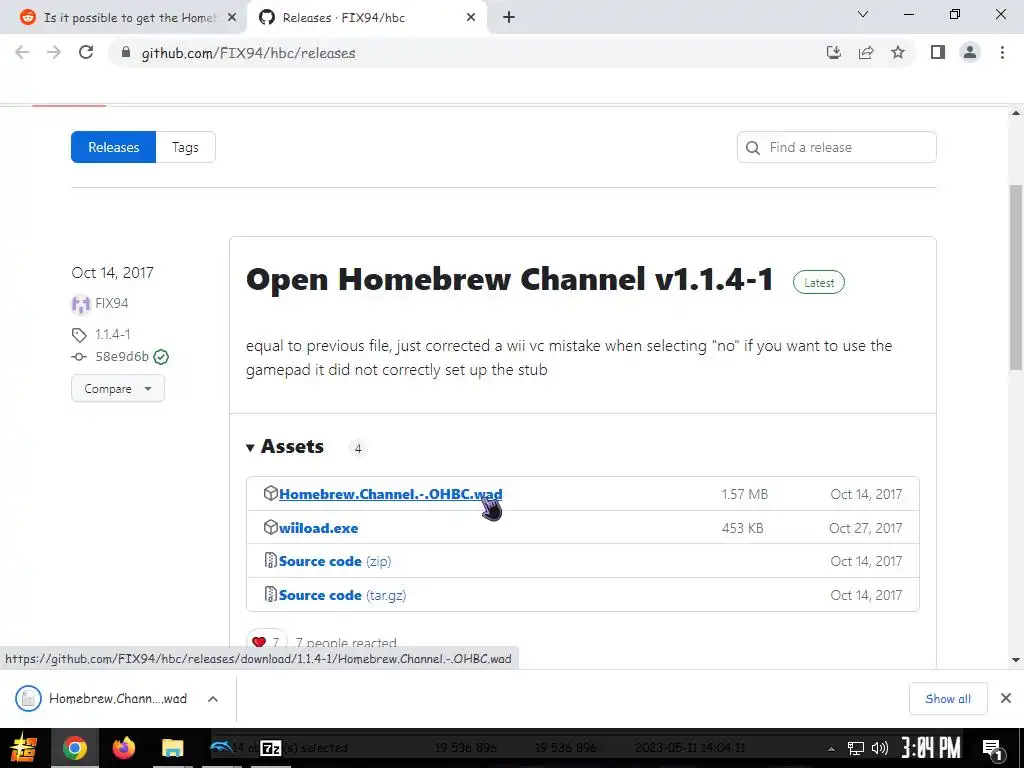The image size is (1024, 768).
Task: Open the tab search chevron
Action: [x=863, y=14]
